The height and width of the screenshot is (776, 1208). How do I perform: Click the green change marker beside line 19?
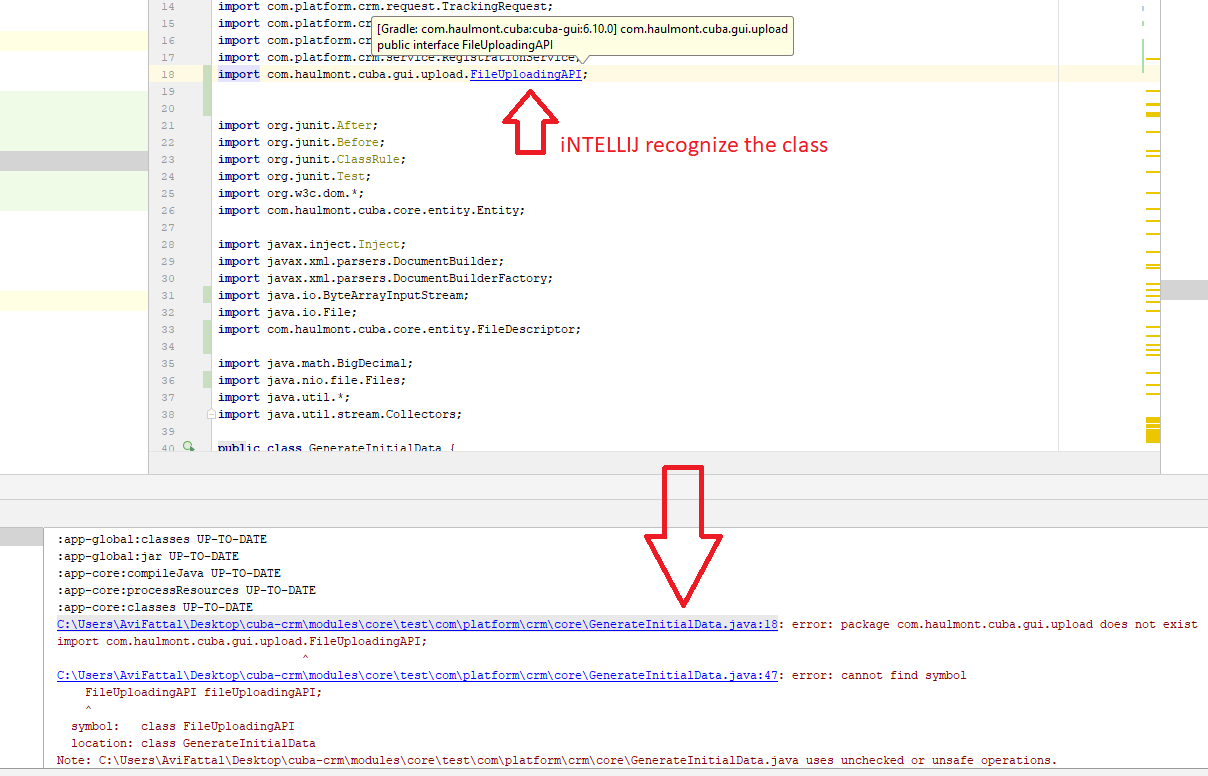click(207, 91)
